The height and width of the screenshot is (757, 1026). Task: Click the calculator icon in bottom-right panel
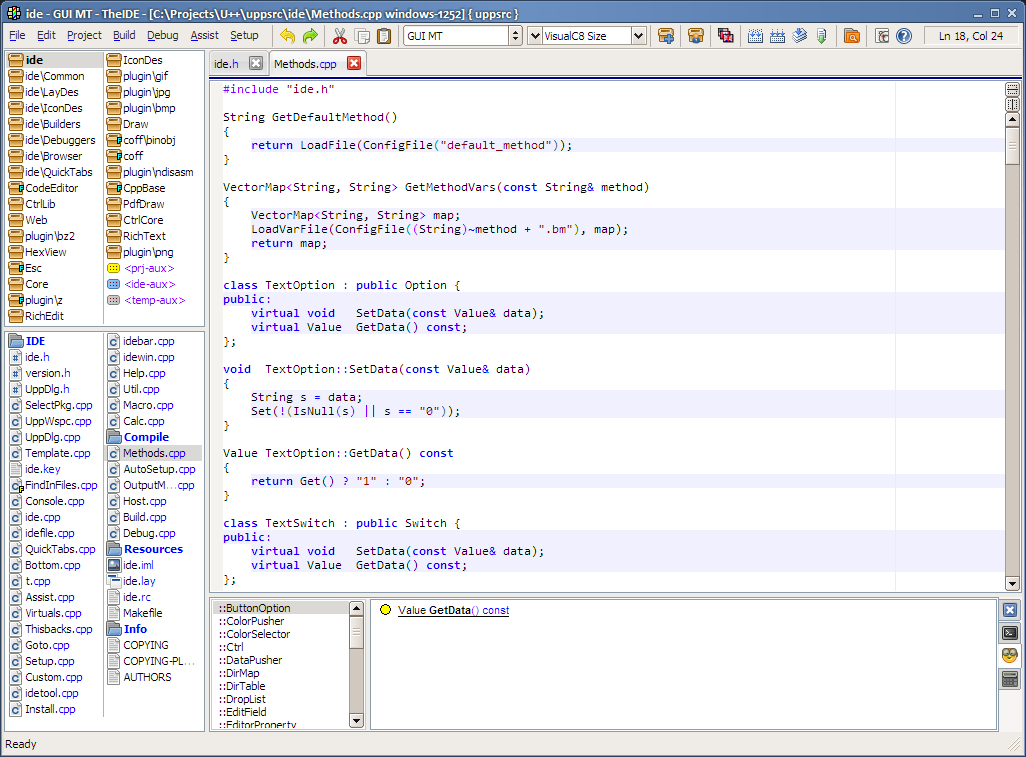click(1010, 679)
